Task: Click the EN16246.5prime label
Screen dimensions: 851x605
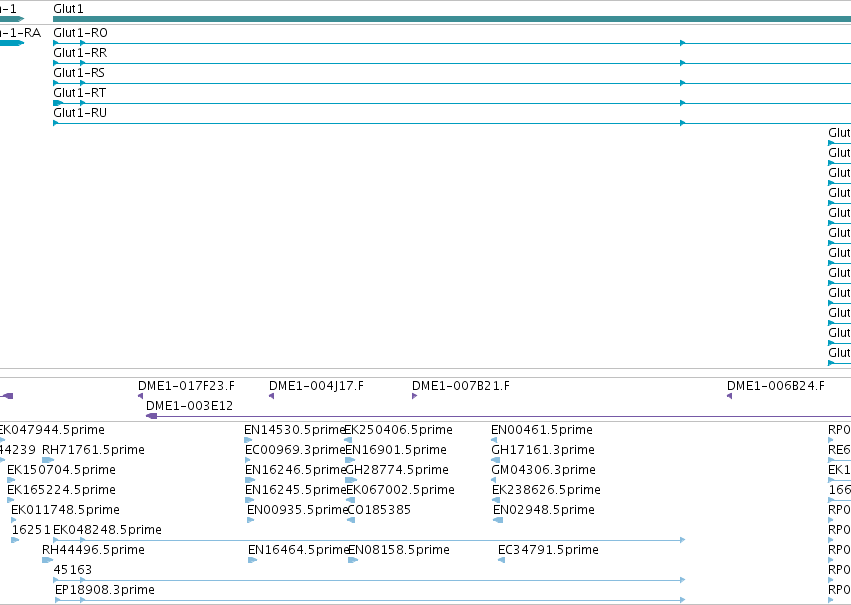Action: pyautogui.click(x=295, y=470)
